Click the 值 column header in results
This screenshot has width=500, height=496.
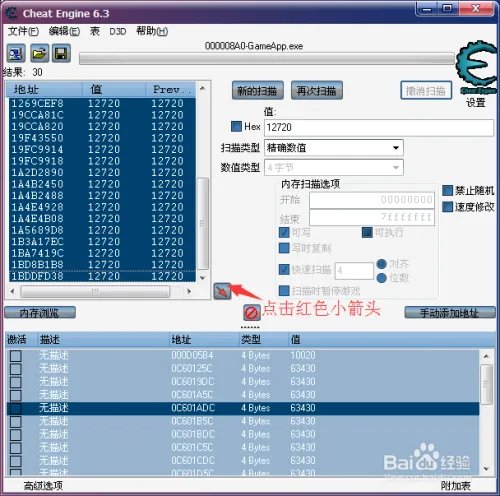tap(114, 89)
